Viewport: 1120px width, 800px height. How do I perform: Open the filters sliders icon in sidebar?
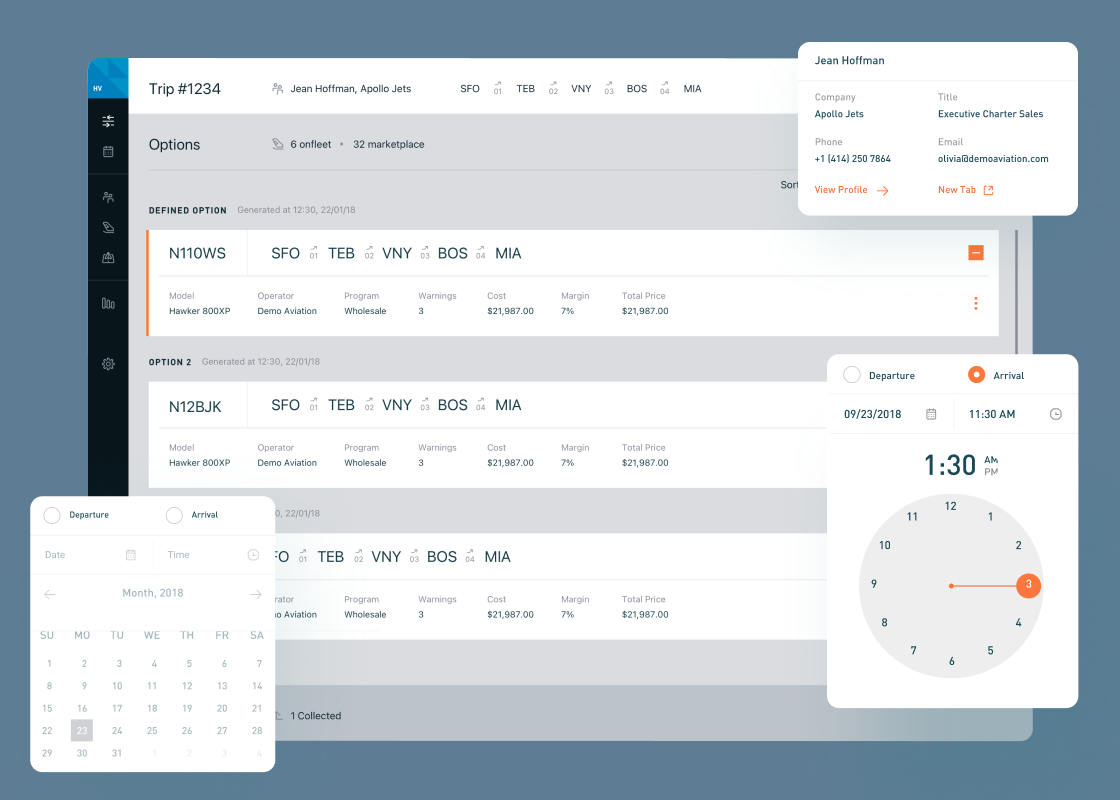tap(108, 121)
